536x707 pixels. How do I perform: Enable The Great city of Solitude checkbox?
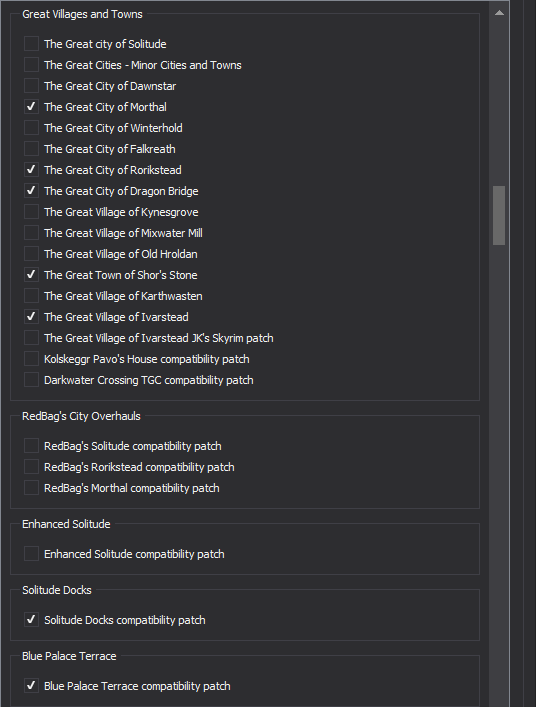click(31, 44)
